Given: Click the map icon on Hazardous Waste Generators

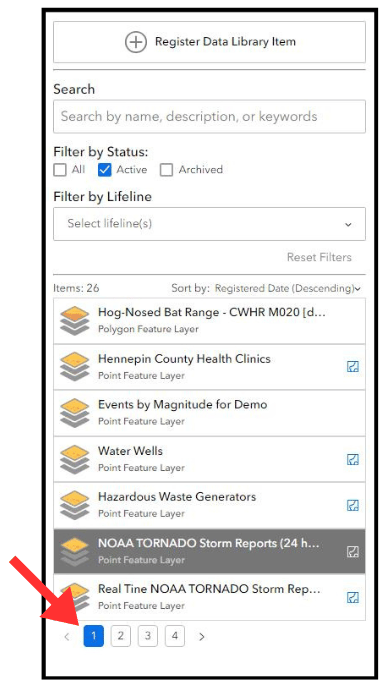Looking at the screenshot, I should click(353, 506).
